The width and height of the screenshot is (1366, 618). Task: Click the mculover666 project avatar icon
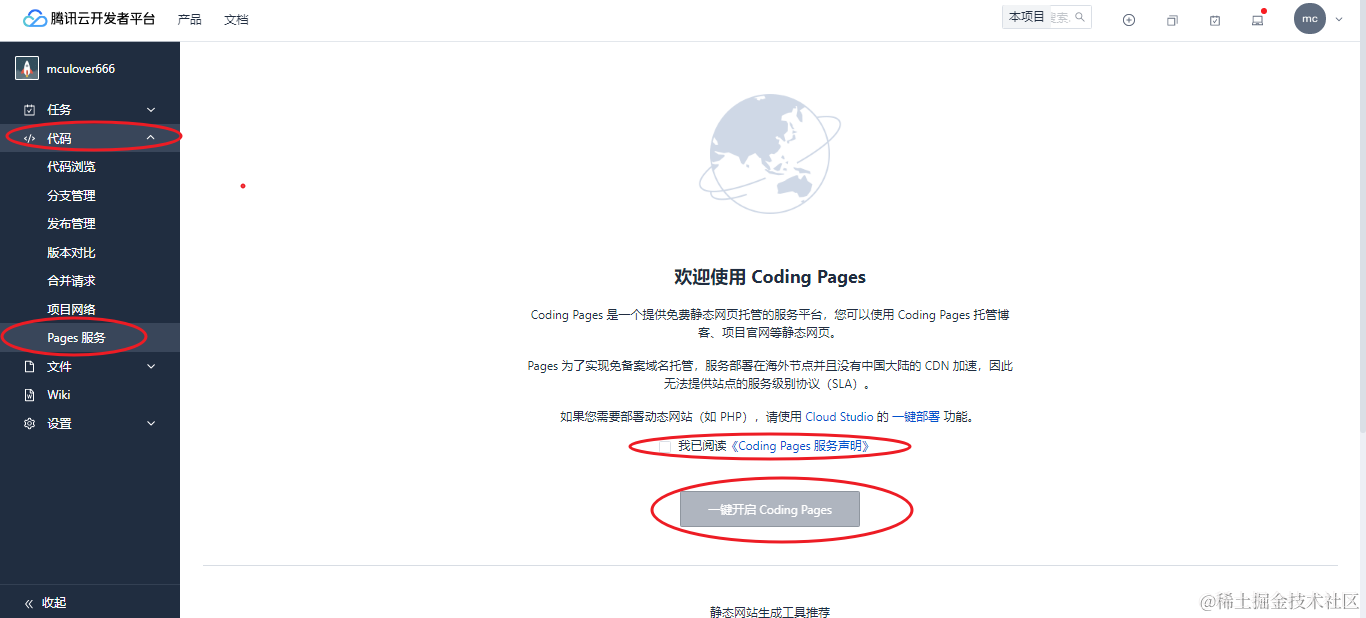[27, 69]
